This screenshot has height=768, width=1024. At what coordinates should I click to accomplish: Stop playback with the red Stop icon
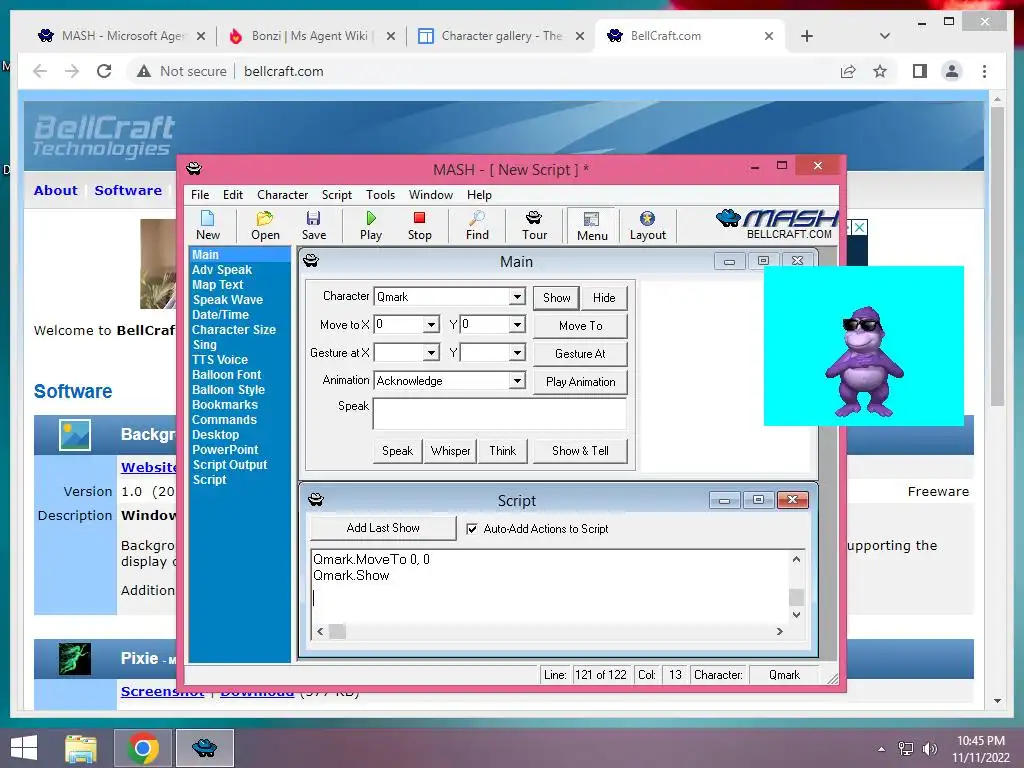click(x=419, y=225)
